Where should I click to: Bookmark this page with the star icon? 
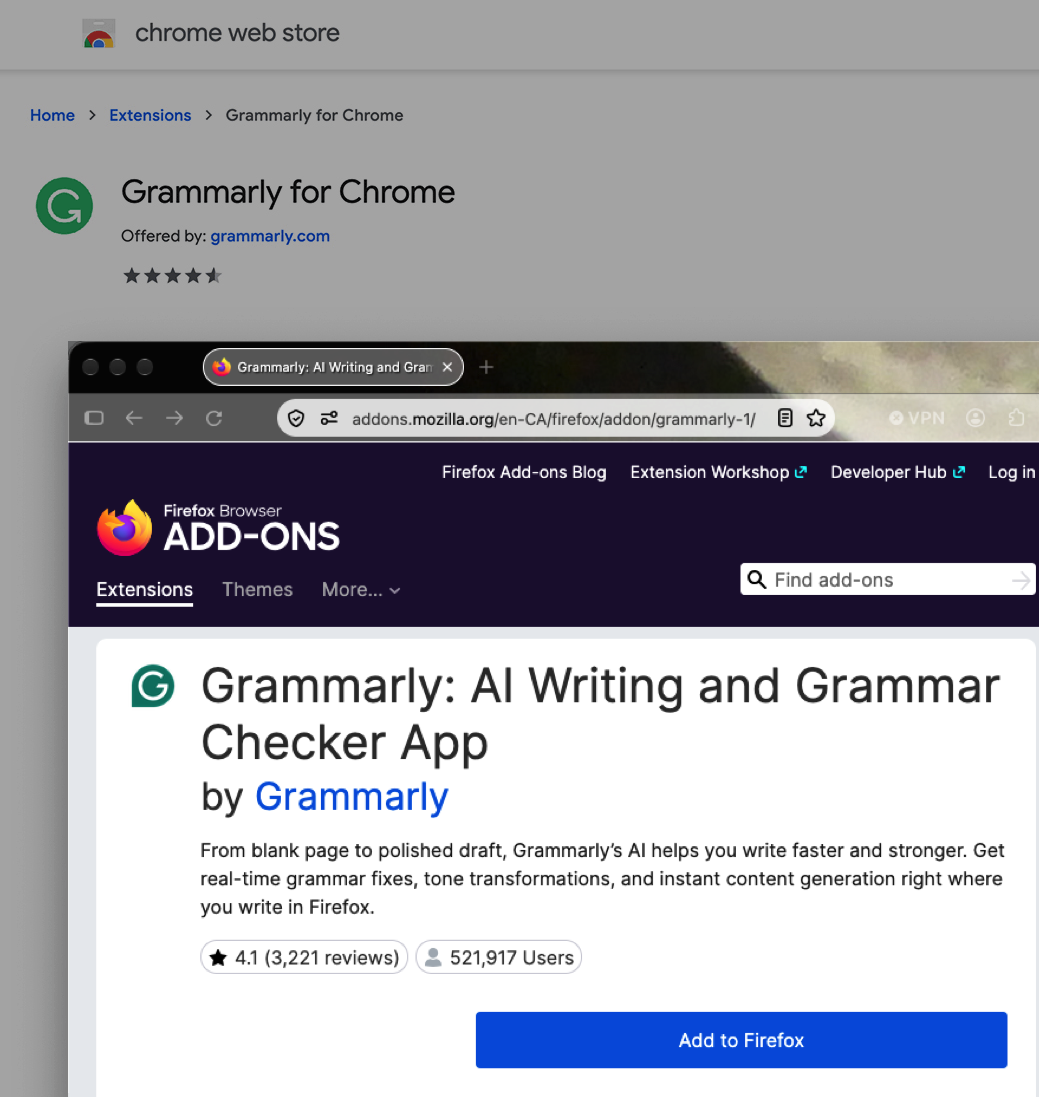816,418
